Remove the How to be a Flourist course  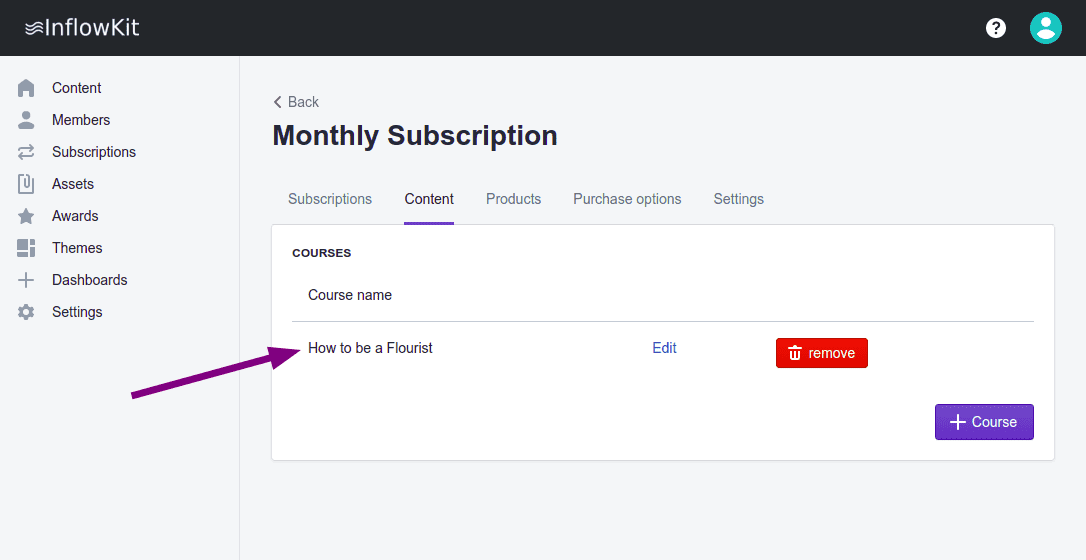821,353
